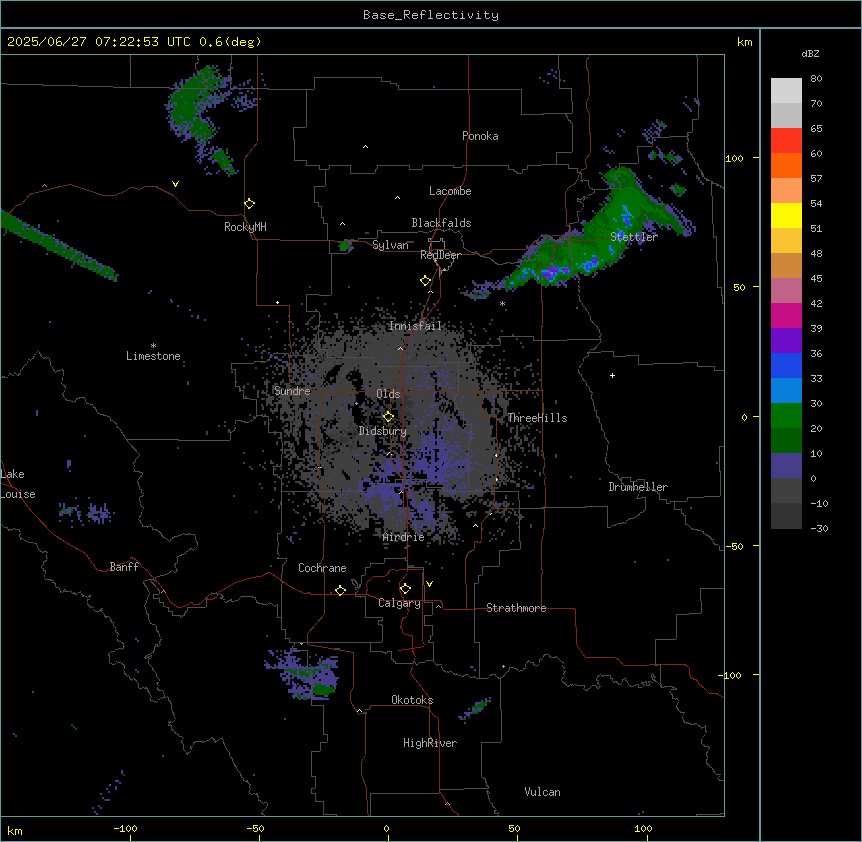
Task: Click the yellow diamond marker below RedDeer
Action: 426,281
